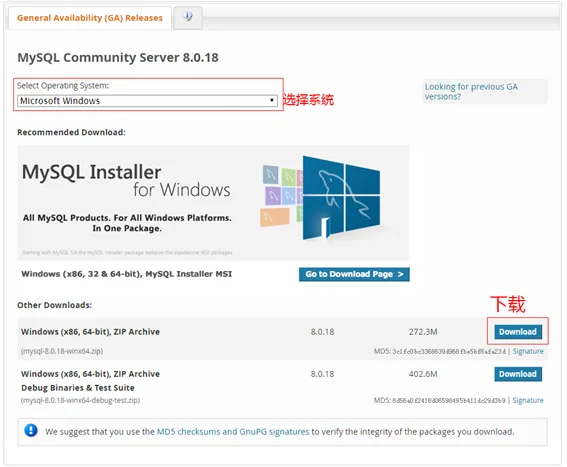Screen dimensions: 567x467
Task: Open the Select Operating System dropdown
Action: pos(147,101)
